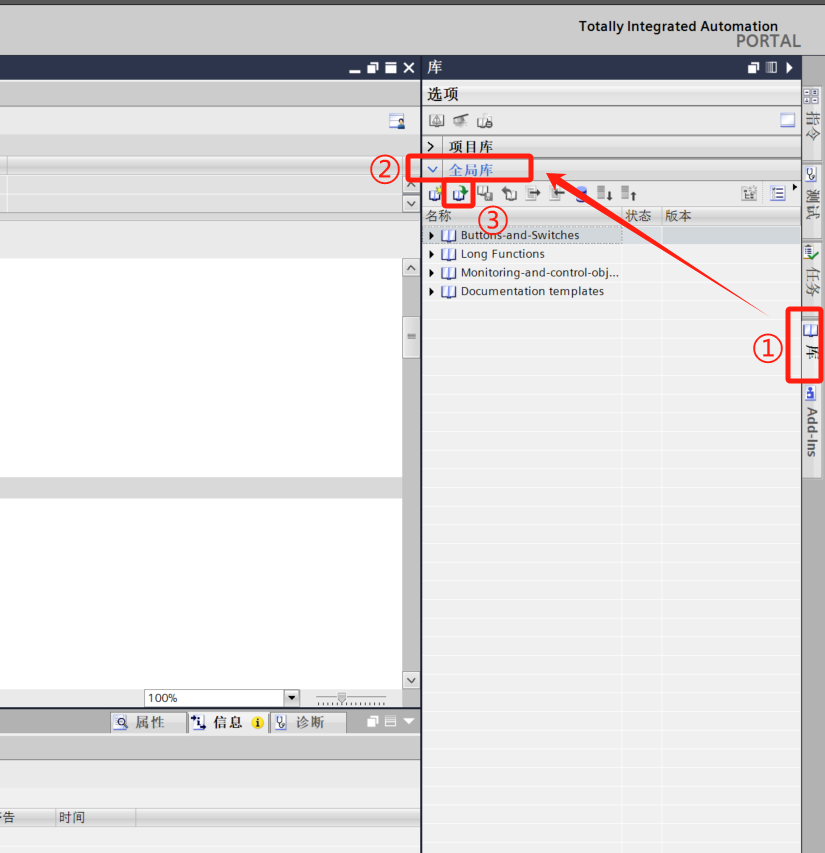825x853 pixels.
Task: Expand the 项目库 section
Action: pyautogui.click(x=431, y=146)
